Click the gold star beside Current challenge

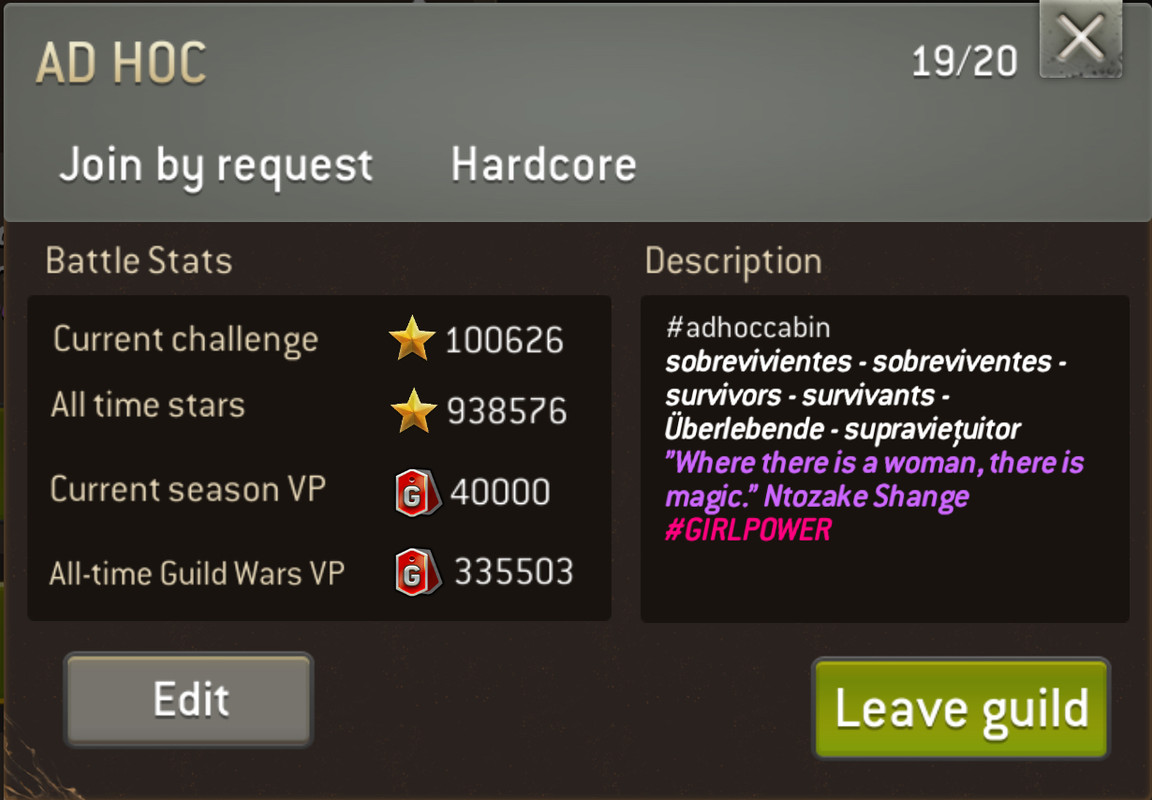[411, 339]
